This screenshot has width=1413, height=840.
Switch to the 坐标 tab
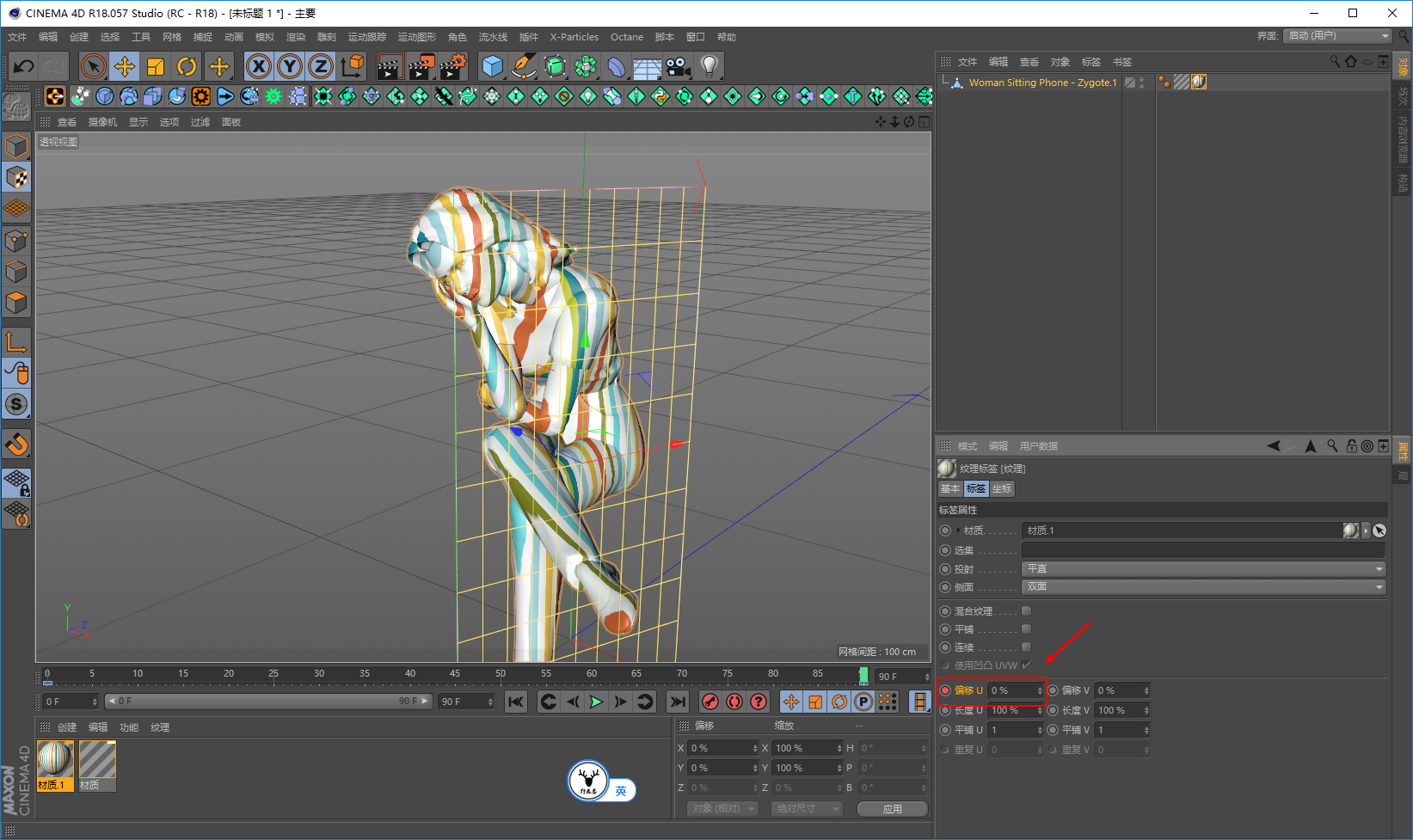[1002, 488]
